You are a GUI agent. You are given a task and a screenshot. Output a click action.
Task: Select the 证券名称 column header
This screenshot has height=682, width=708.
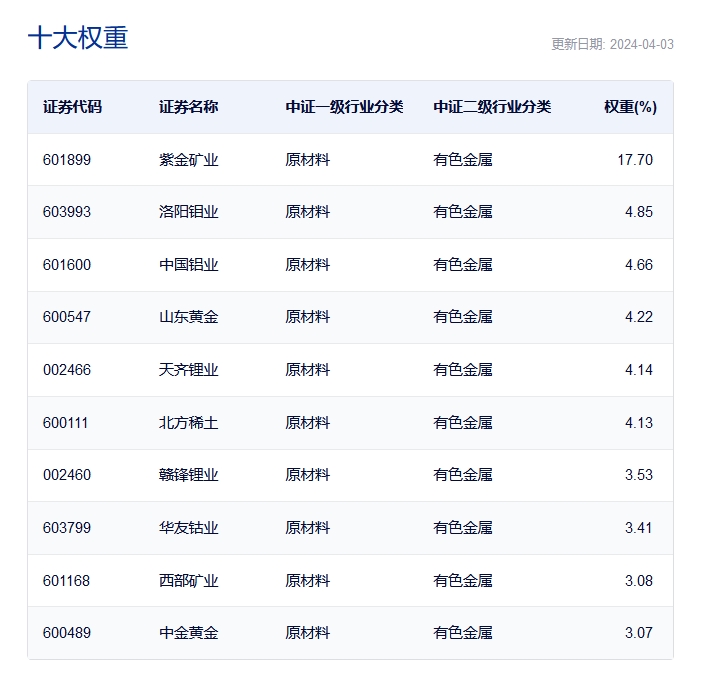click(x=188, y=107)
